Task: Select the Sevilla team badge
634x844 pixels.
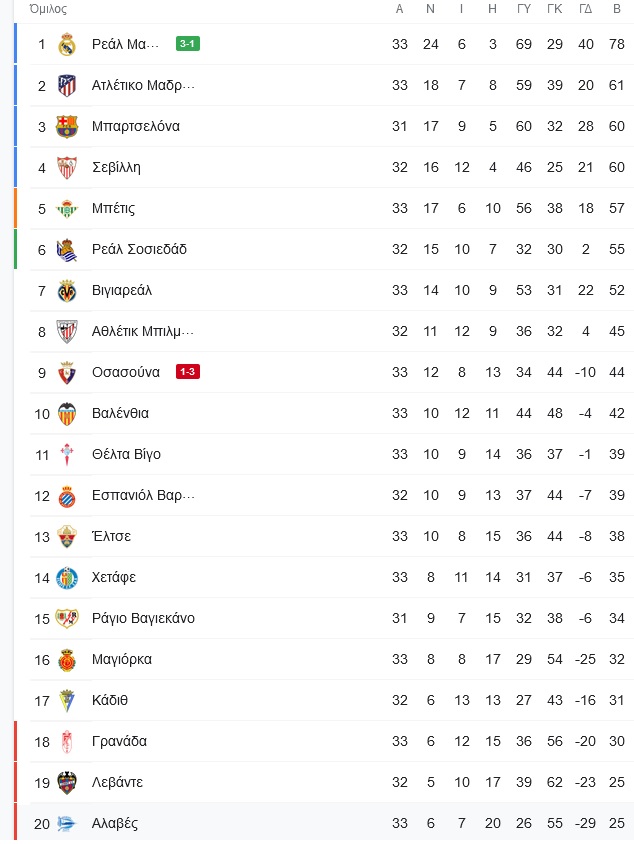Action: [x=67, y=167]
